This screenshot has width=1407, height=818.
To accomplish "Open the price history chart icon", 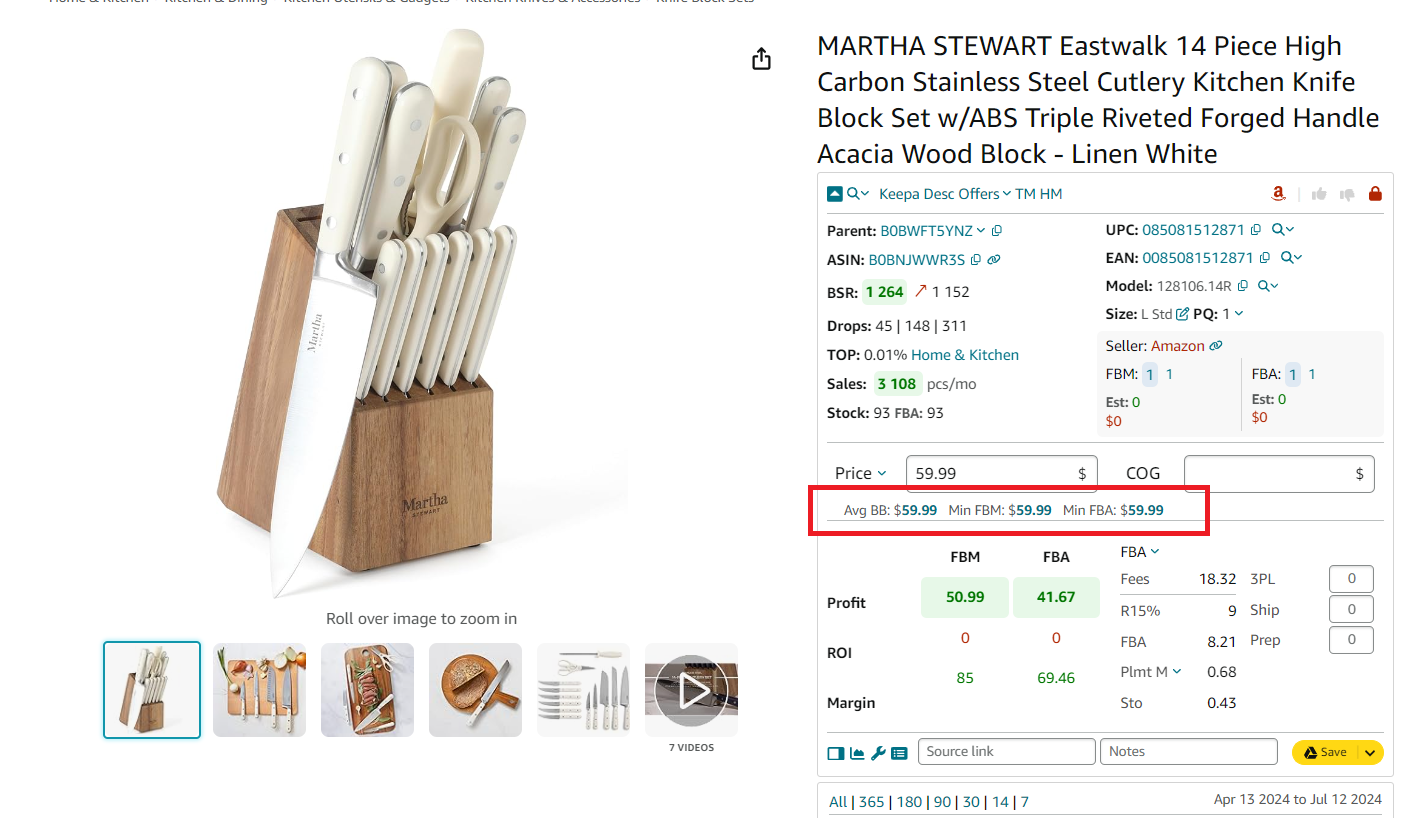I will pos(857,753).
